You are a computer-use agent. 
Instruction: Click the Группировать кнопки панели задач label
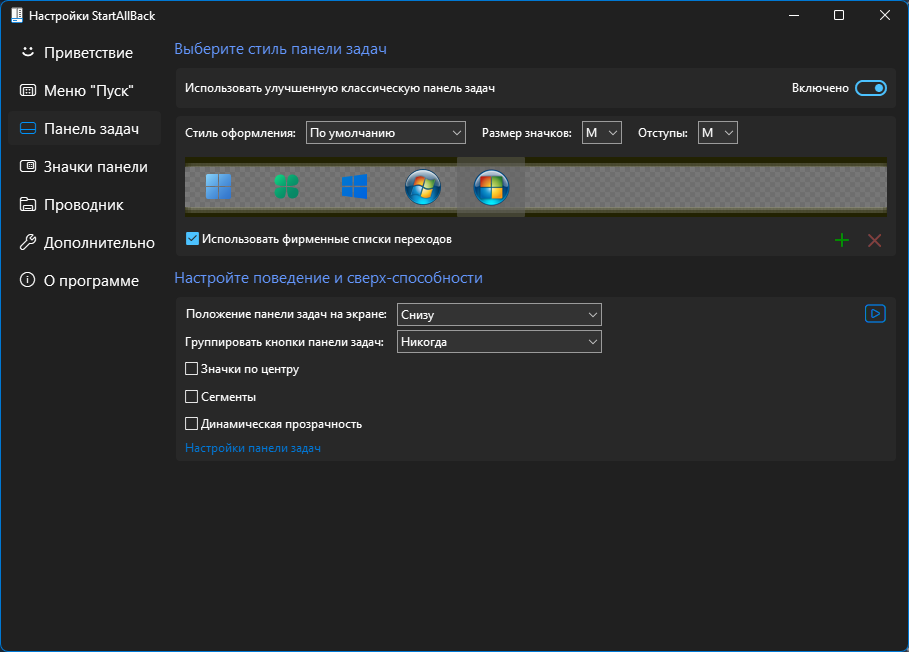(x=285, y=342)
